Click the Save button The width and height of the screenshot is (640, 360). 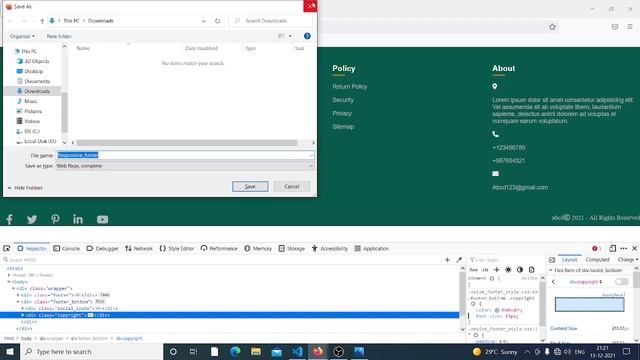pos(250,187)
